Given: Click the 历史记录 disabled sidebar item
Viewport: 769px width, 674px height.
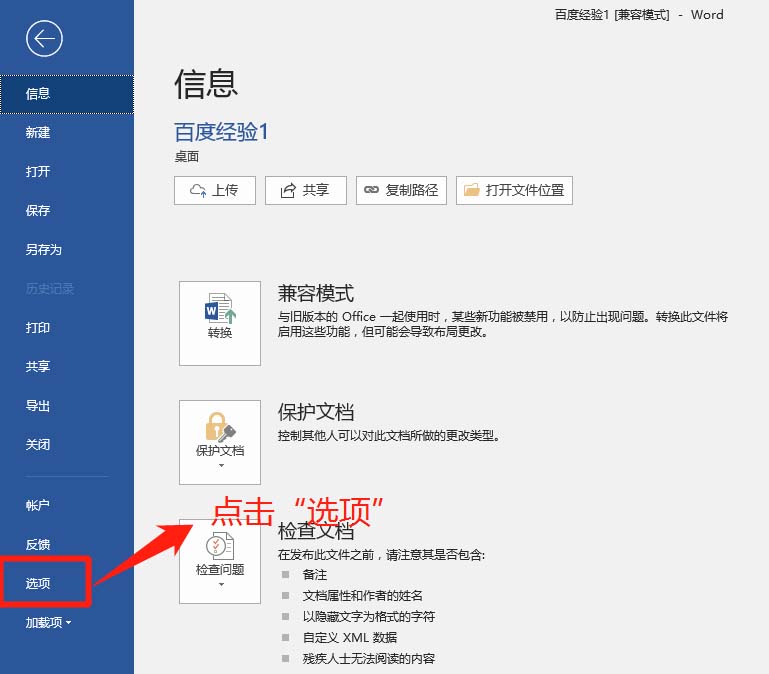Looking at the screenshot, I should pyautogui.click(x=50, y=288).
